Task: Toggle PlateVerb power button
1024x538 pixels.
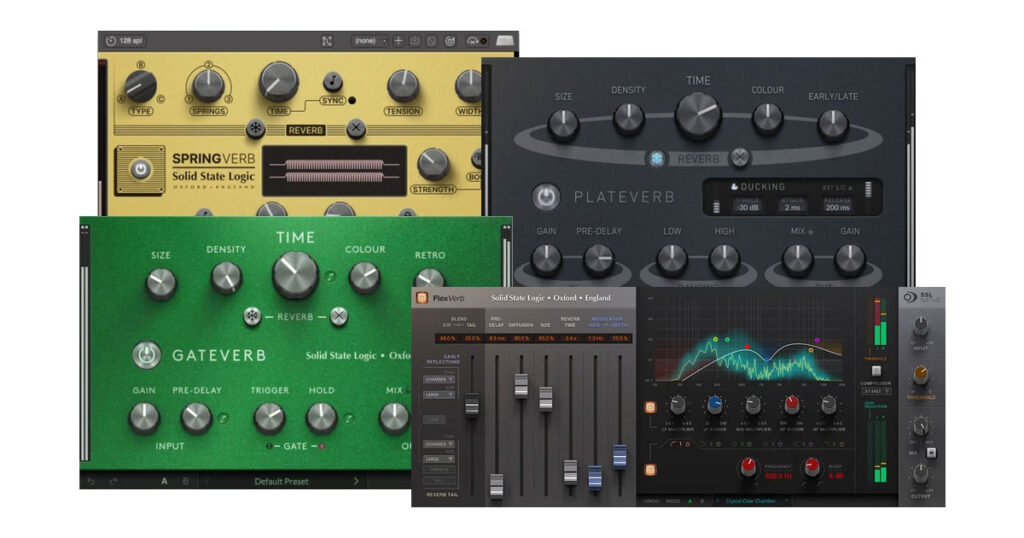Action: point(546,197)
